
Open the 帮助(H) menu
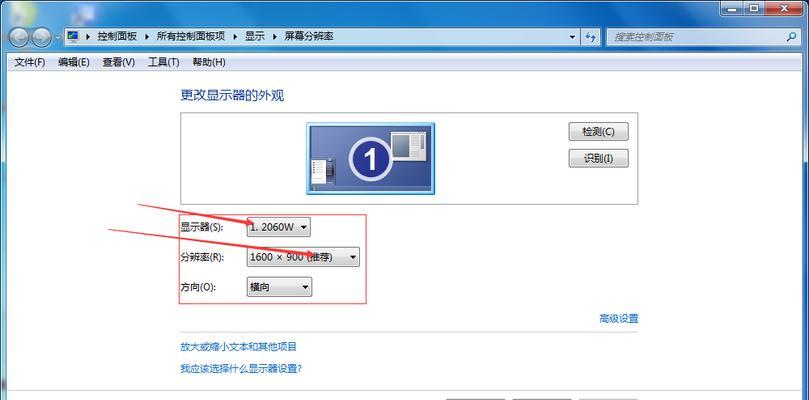tap(209, 62)
